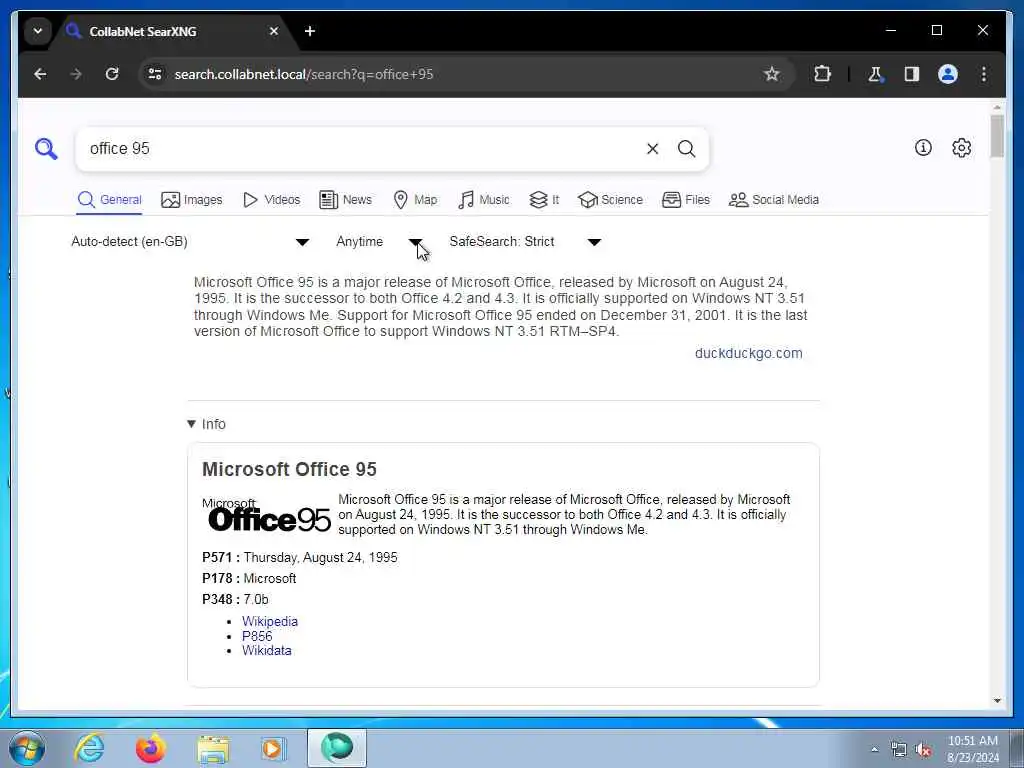Open the SafeSearch: Strict dropdown
The width and height of the screenshot is (1024, 768).
525,242
